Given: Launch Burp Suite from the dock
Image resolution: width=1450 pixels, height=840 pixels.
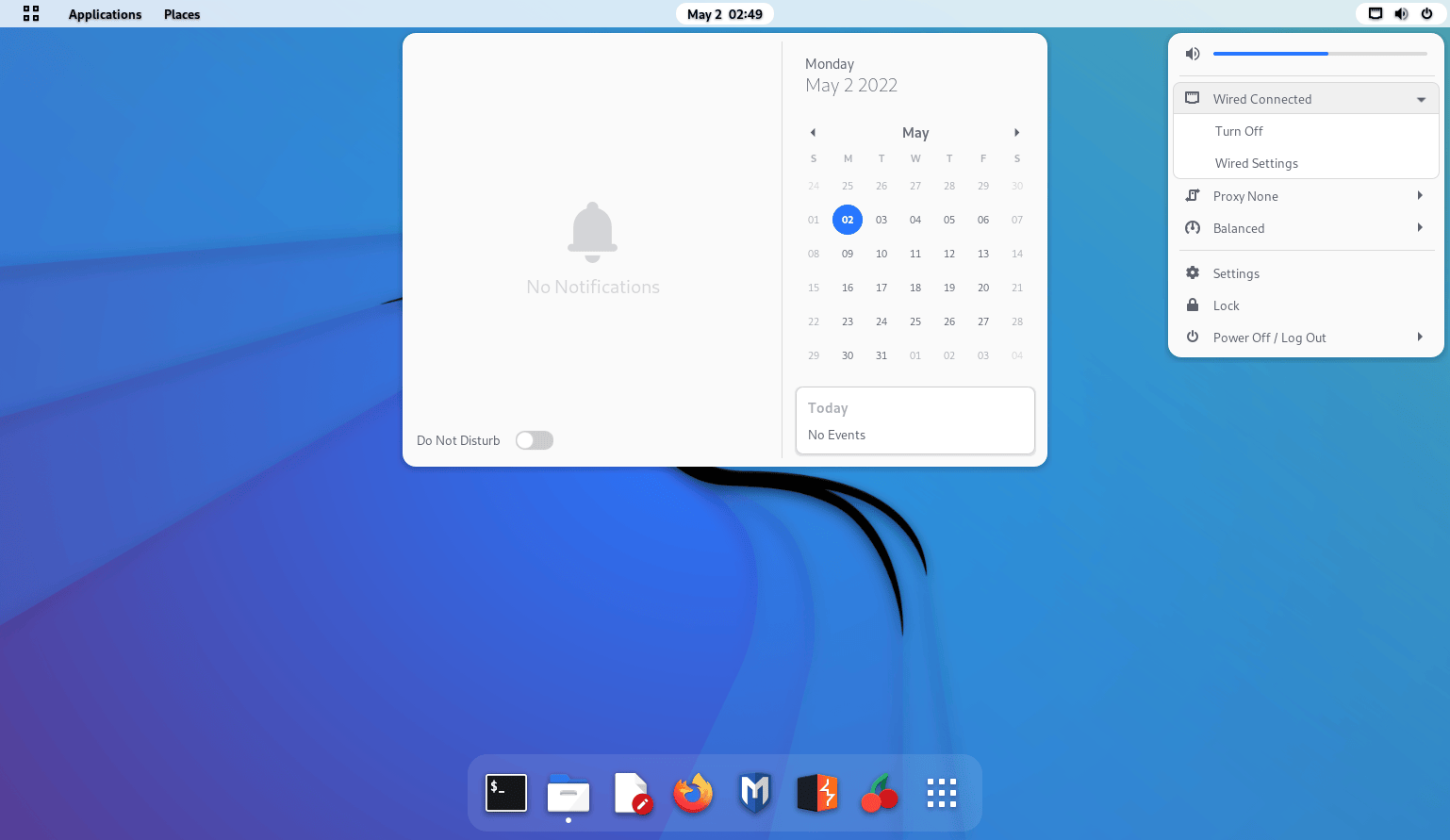Looking at the screenshot, I should click(816, 793).
